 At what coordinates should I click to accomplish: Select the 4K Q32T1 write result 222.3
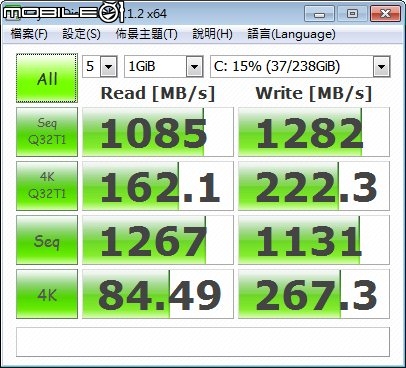point(314,186)
